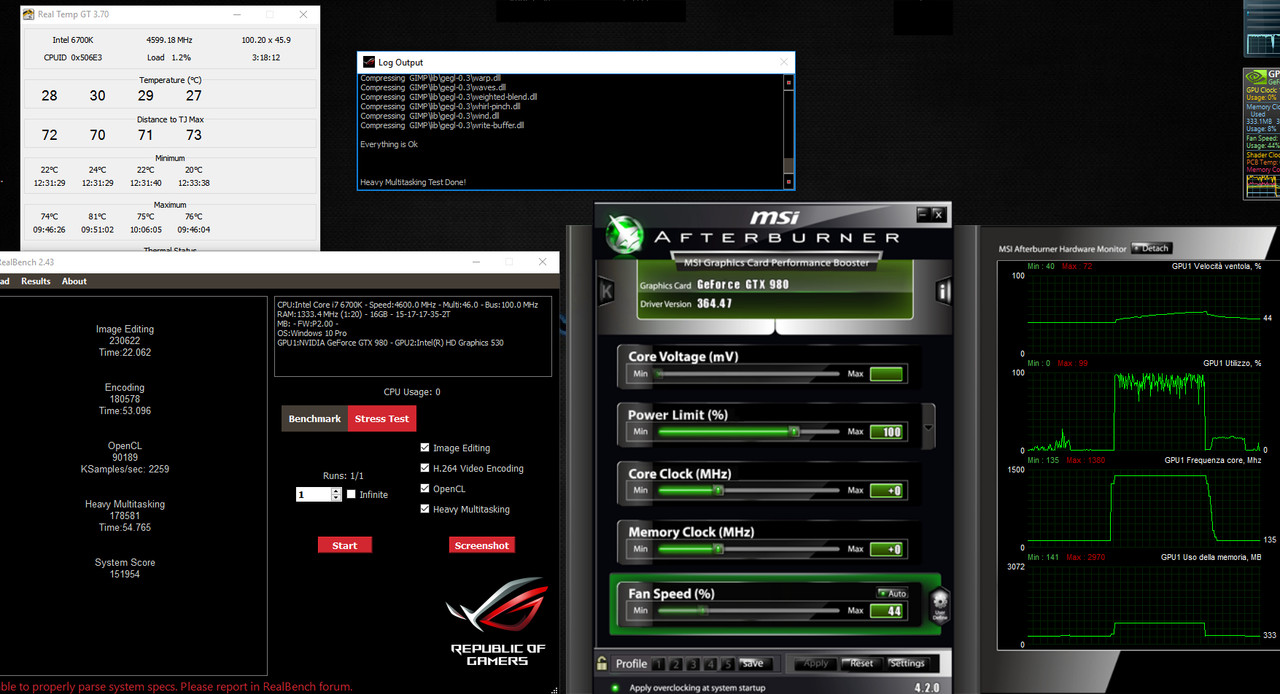Click the runs number input field
Image resolution: width=1280 pixels, height=694 pixels.
(x=313, y=494)
